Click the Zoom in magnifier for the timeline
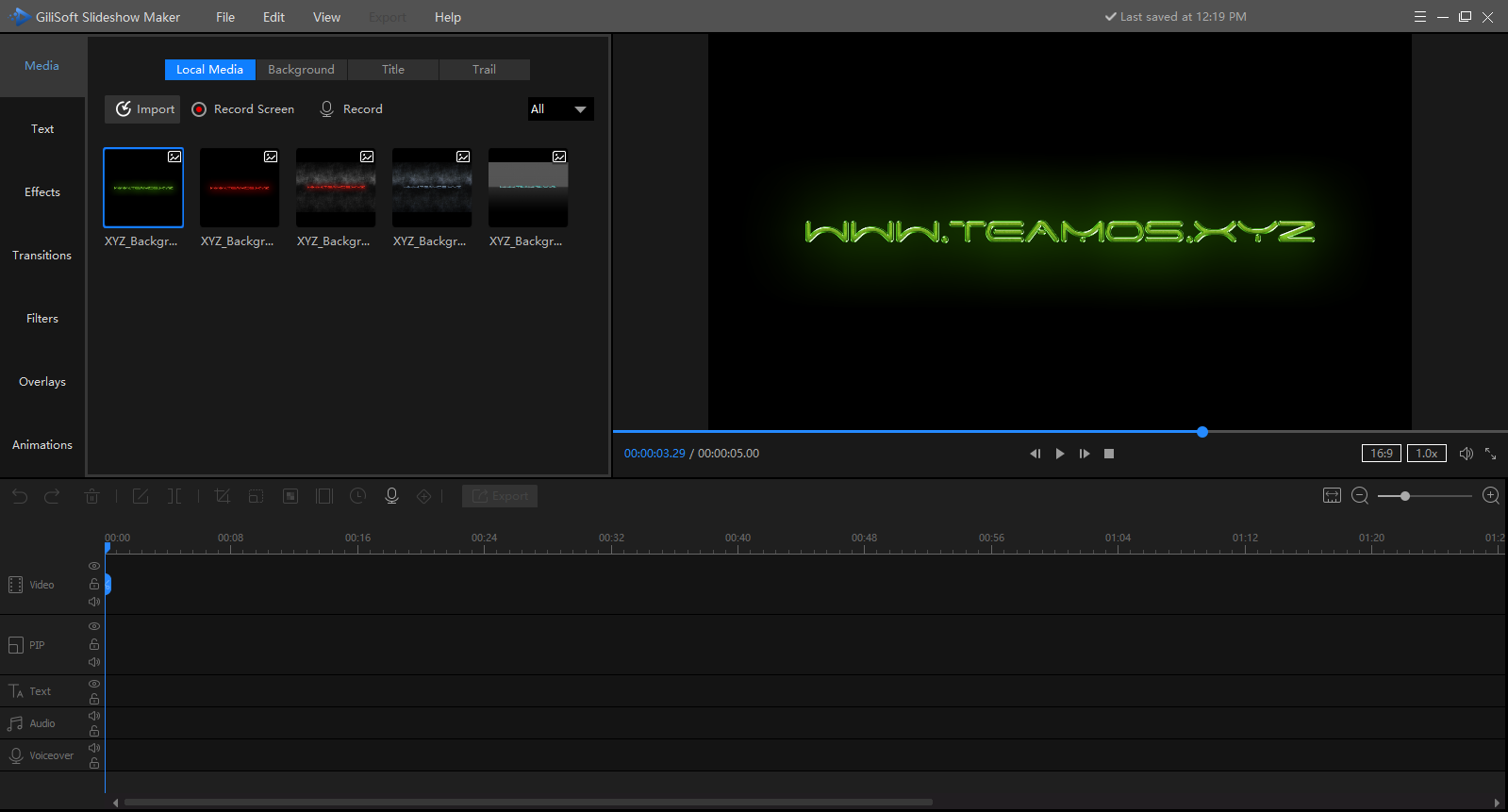 pos(1491,496)
